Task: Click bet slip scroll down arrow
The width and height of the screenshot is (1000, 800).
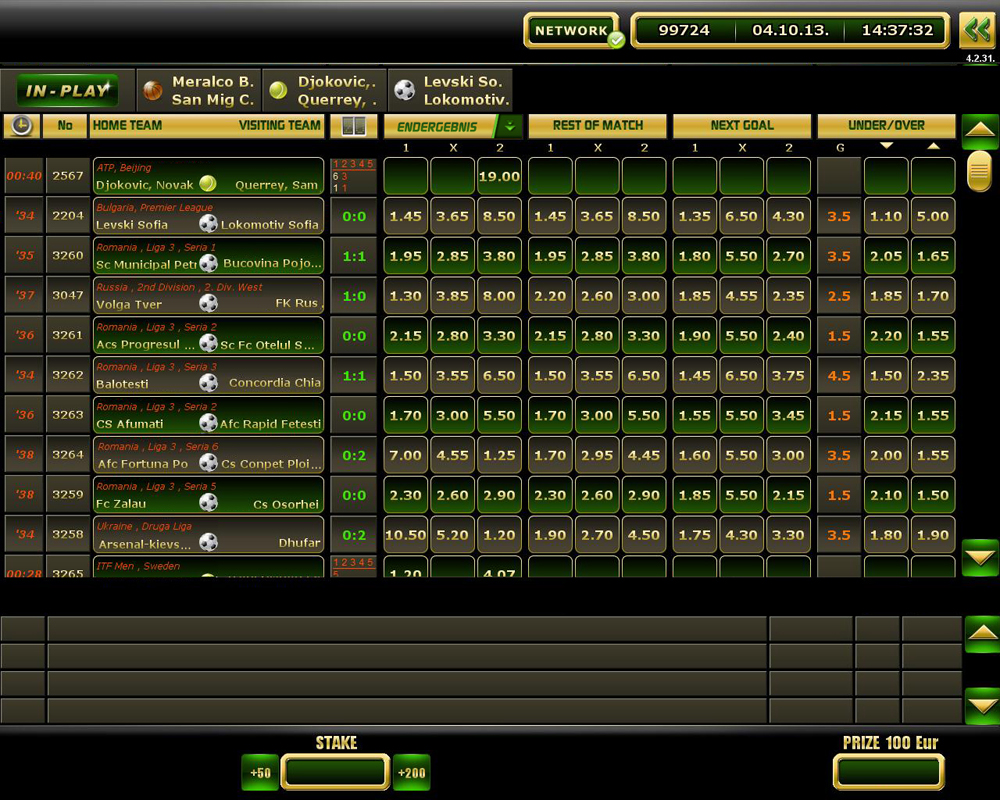Action: [982, 706]
